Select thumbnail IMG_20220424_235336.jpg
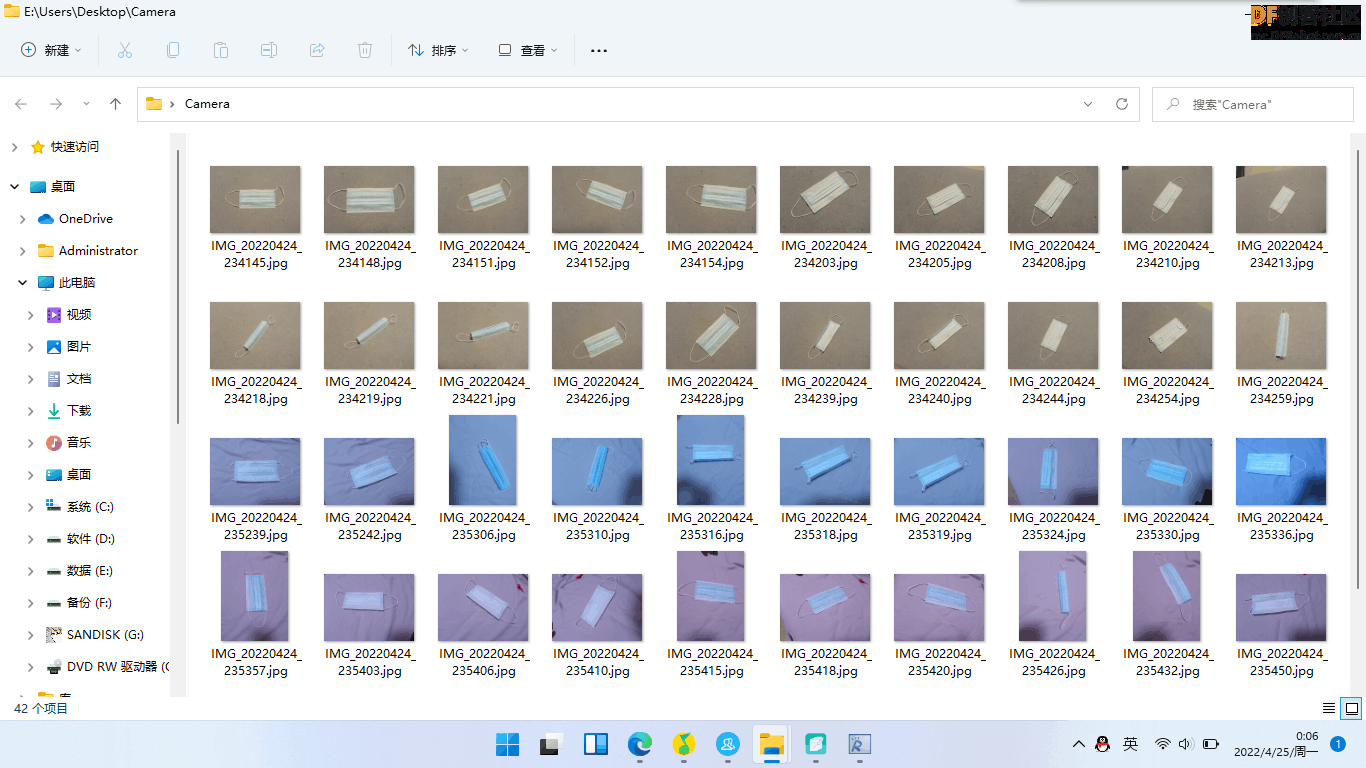Image resolution: width=1366 pixels, height=768 pixels. pyautogui.click(x=1281, y=471)
